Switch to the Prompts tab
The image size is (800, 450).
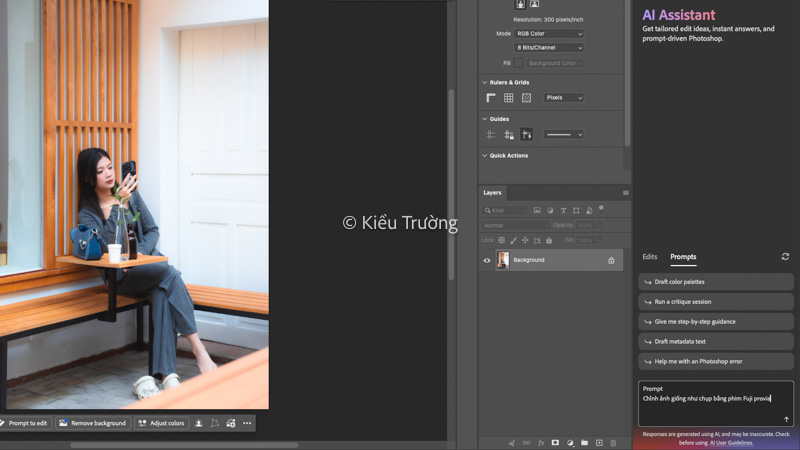pos(683,257)
